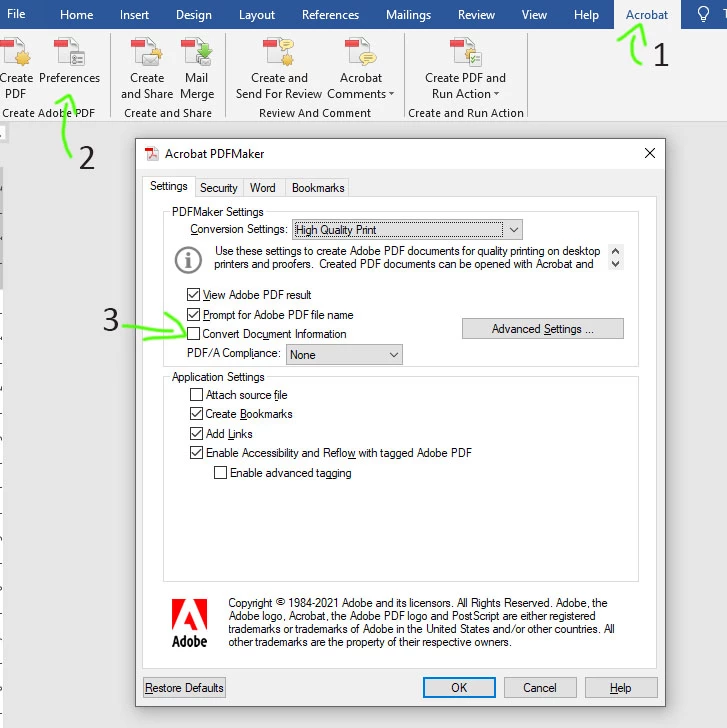Uncheck Prompt for Adobe PDF file name

pos(194,314)
